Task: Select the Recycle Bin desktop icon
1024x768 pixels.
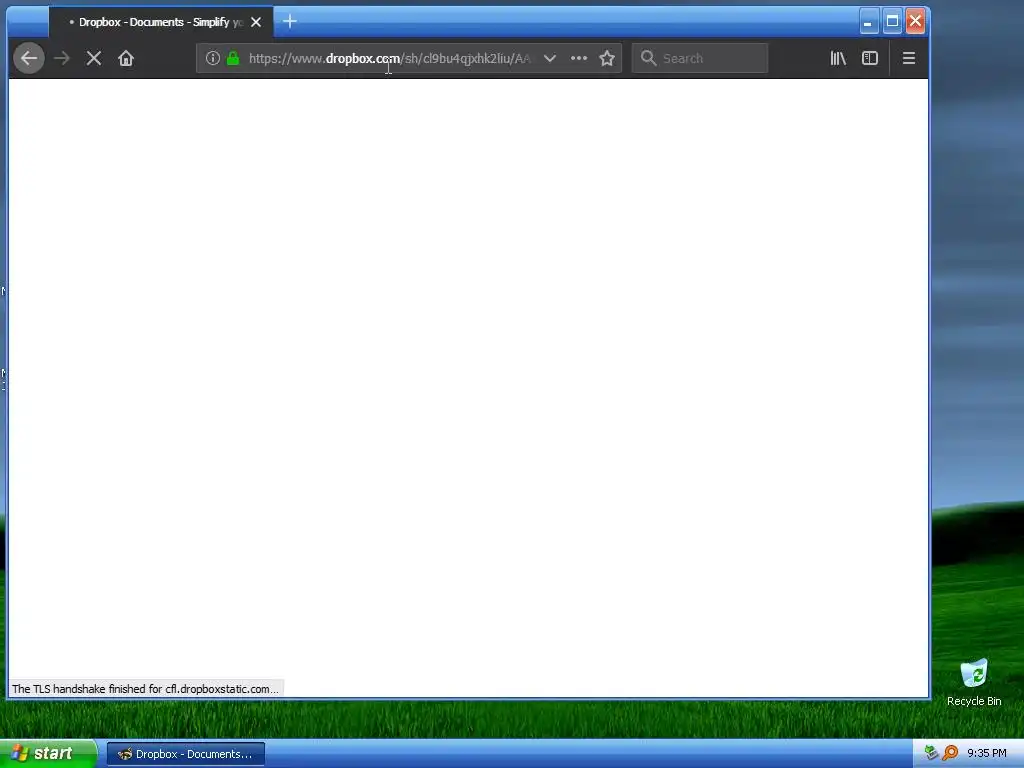Action: coord(974,683)
